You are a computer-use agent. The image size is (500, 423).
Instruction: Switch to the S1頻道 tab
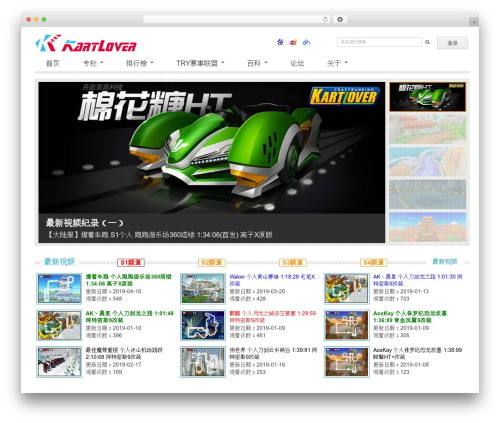(x=131, y=263)
